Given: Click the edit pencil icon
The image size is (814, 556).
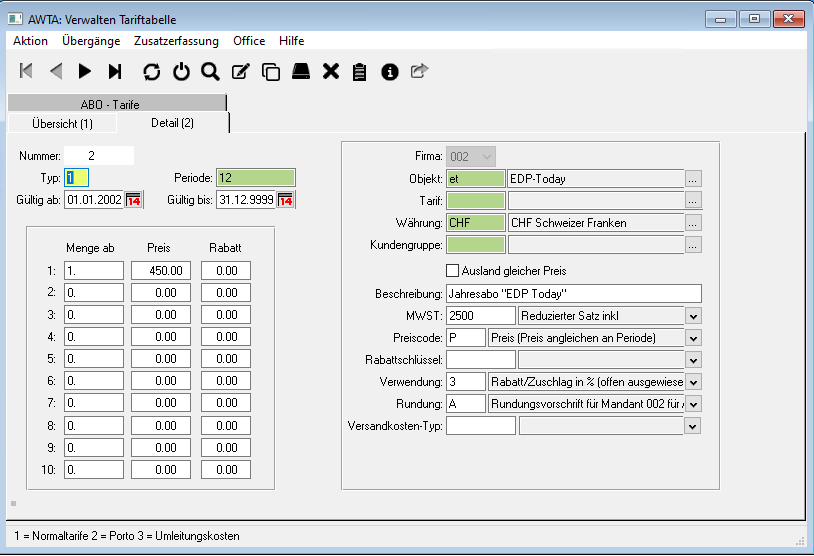Looking at the screenshot, I should click(240, 71).
